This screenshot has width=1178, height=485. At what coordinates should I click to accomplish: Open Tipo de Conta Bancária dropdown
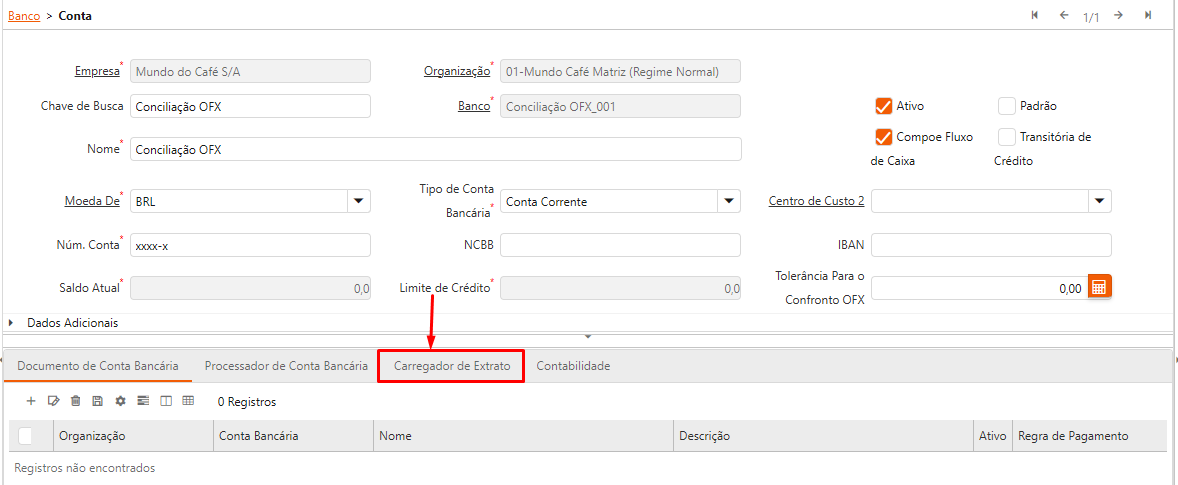pos(729,201)
